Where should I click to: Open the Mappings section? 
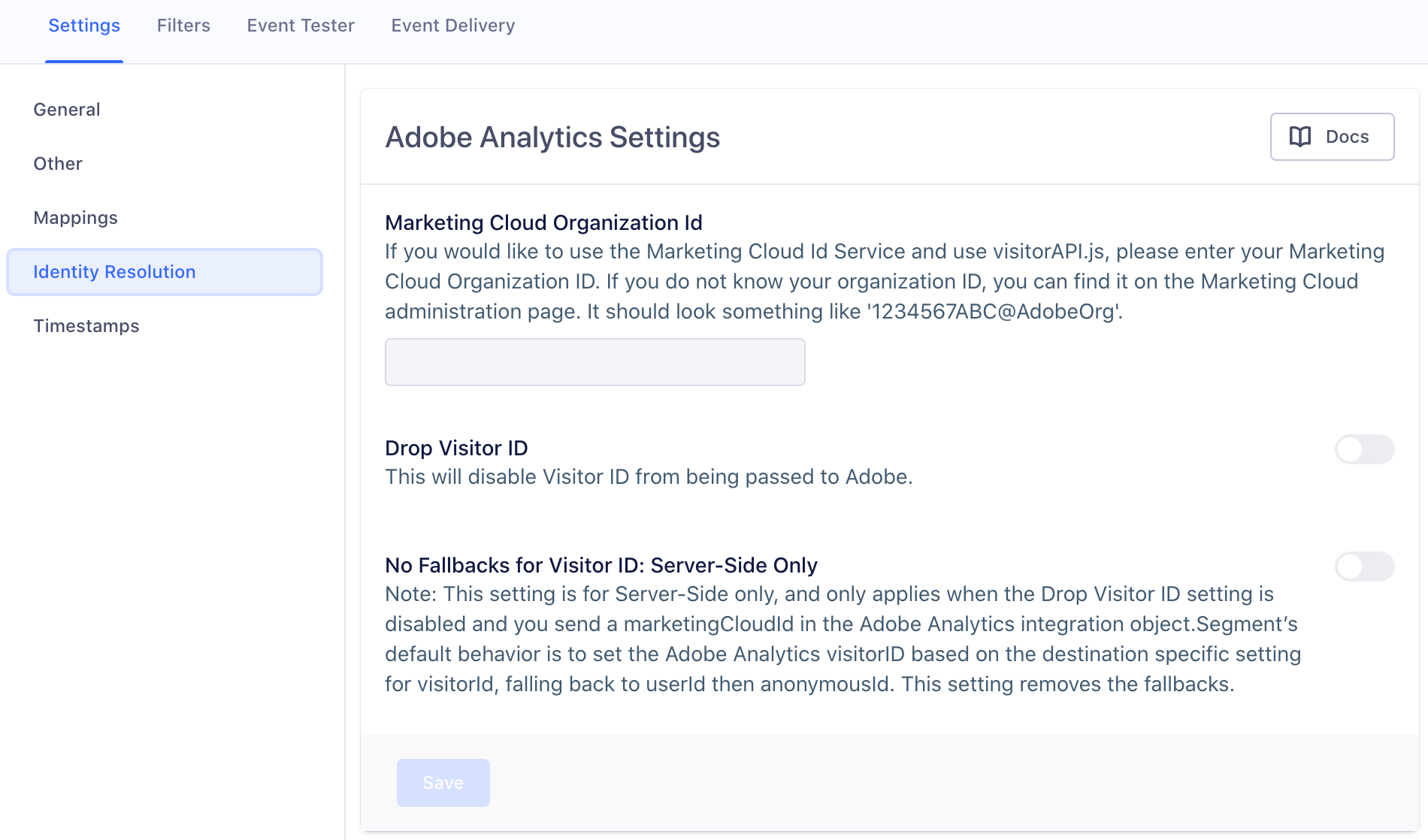click(x=74, y=217)
